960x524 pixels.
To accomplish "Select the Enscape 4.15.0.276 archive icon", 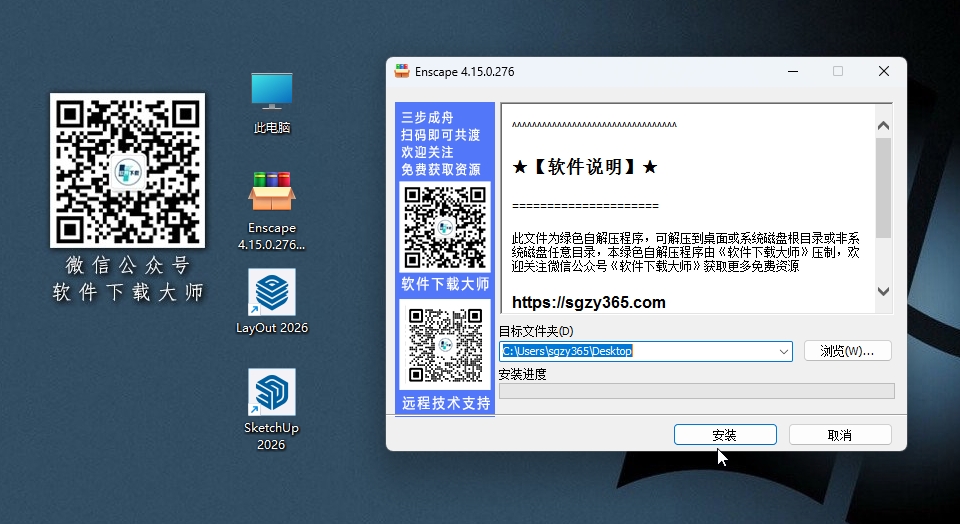I will (x=272, y=211).
